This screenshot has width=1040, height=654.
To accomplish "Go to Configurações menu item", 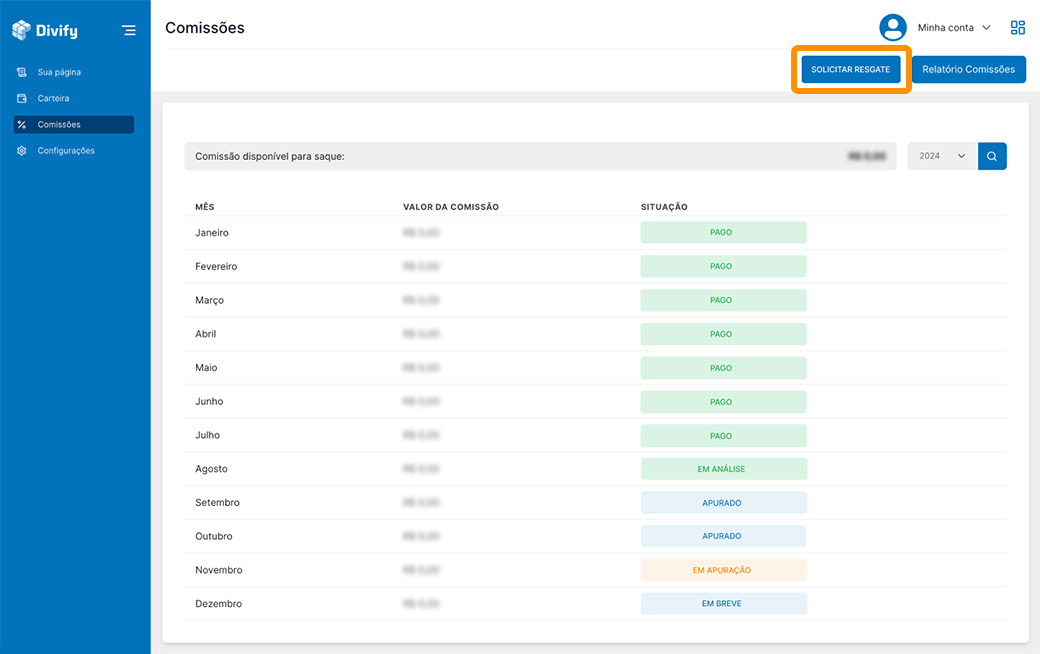I will [66, 150].
